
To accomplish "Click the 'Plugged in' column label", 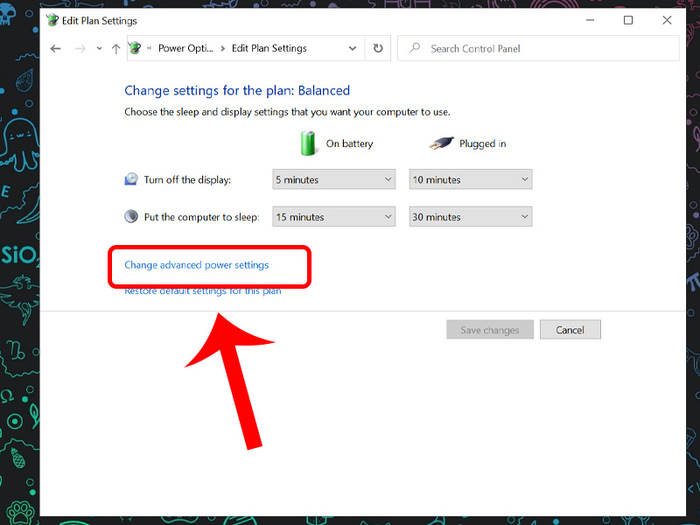I will point(483,143).
